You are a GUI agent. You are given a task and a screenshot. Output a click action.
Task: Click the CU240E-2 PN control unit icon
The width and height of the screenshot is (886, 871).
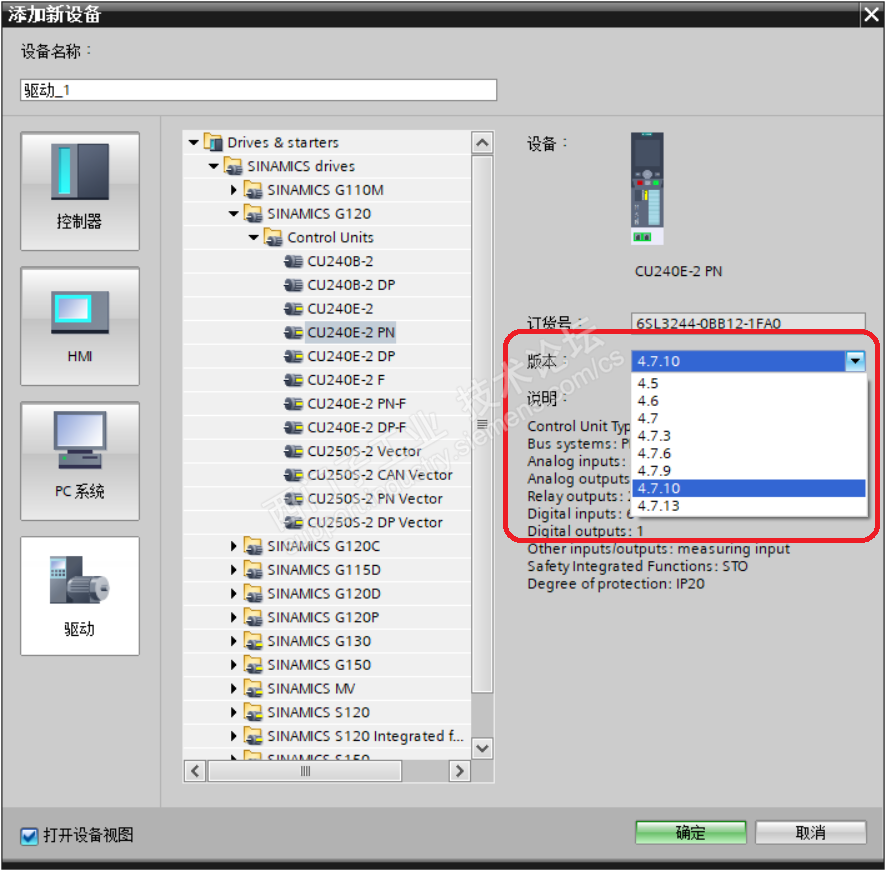293,332
